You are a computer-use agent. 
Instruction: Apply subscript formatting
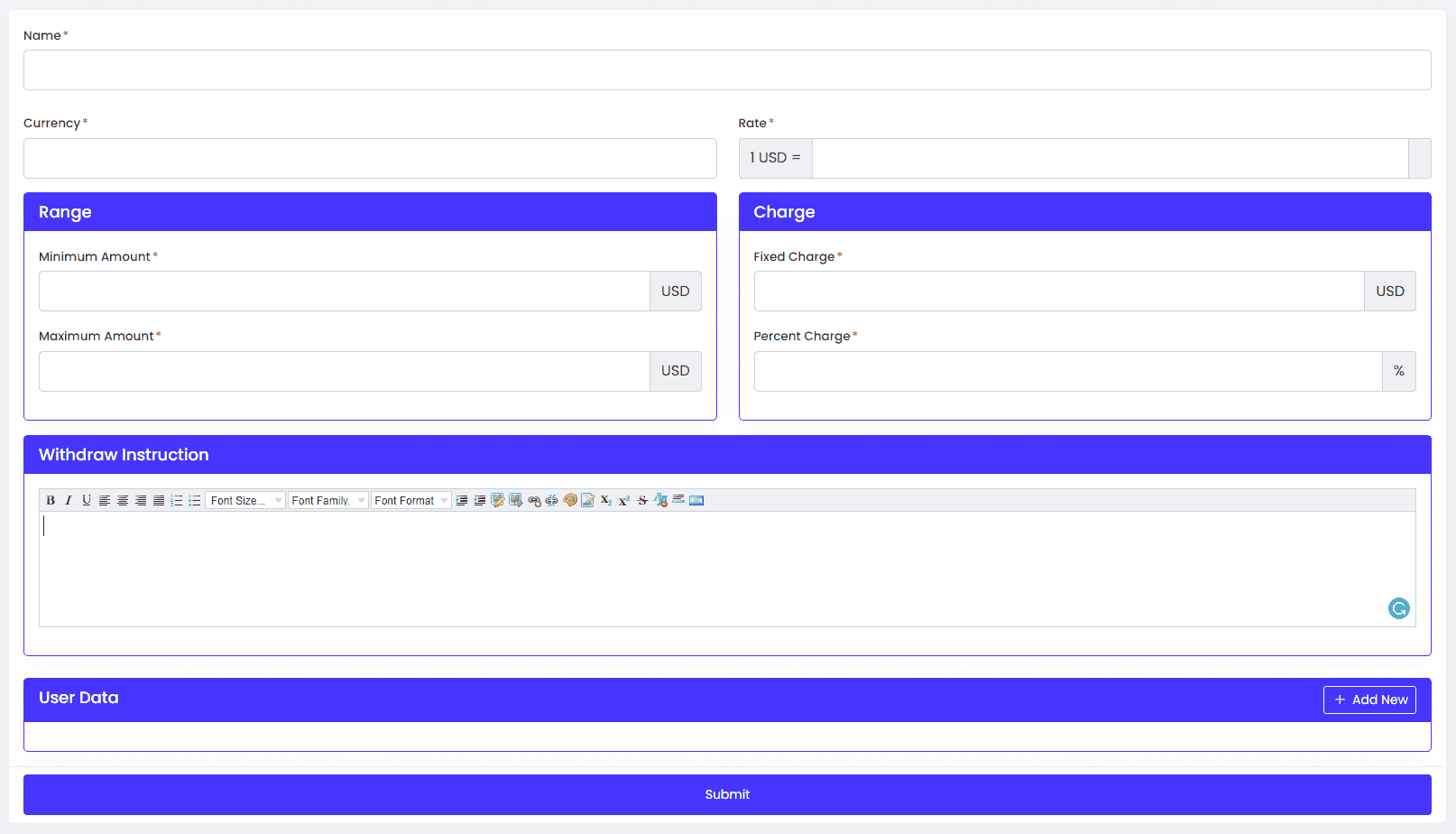[606, 500]
